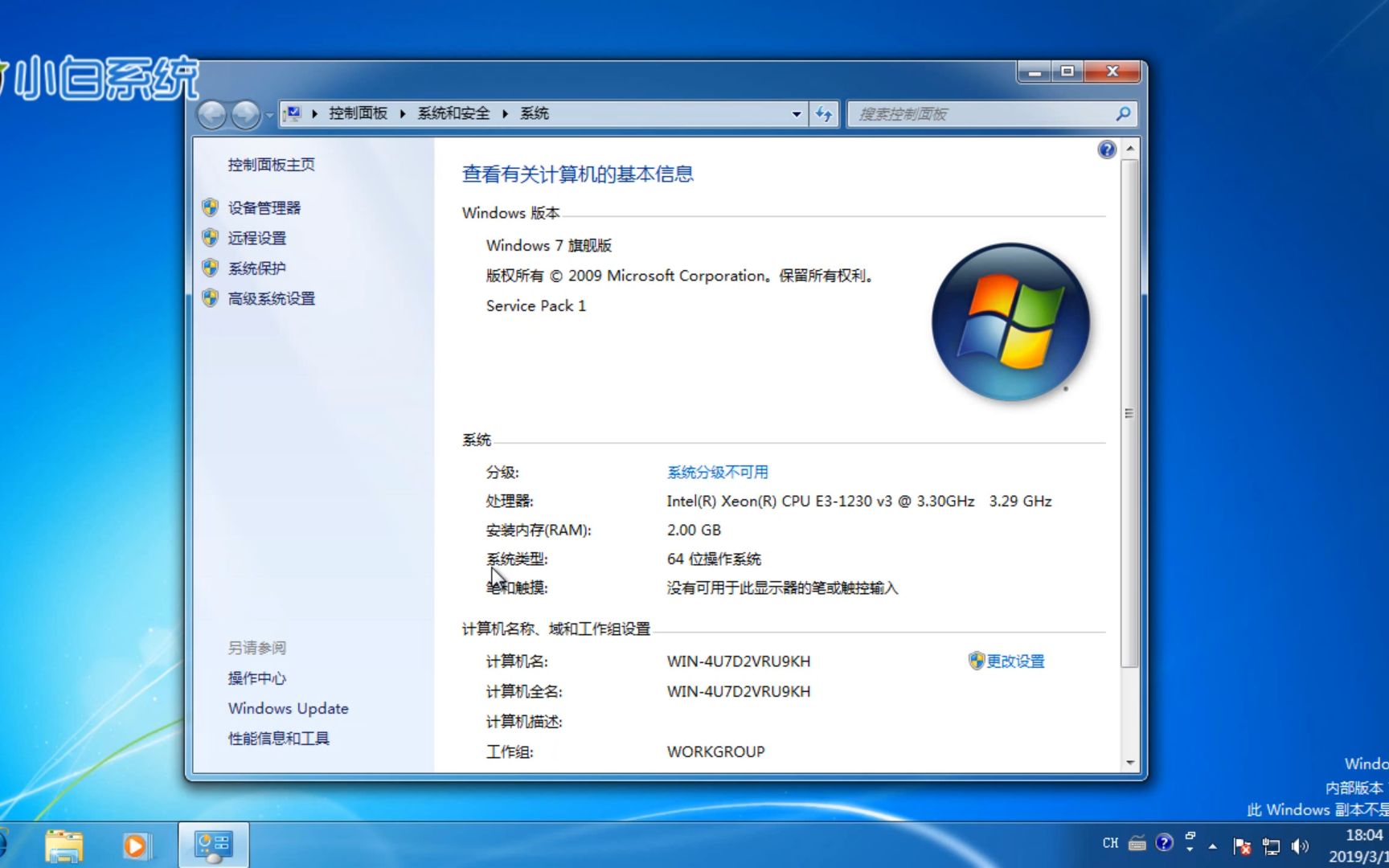Open 系统保护 system protection link

(x=257, y=268)
